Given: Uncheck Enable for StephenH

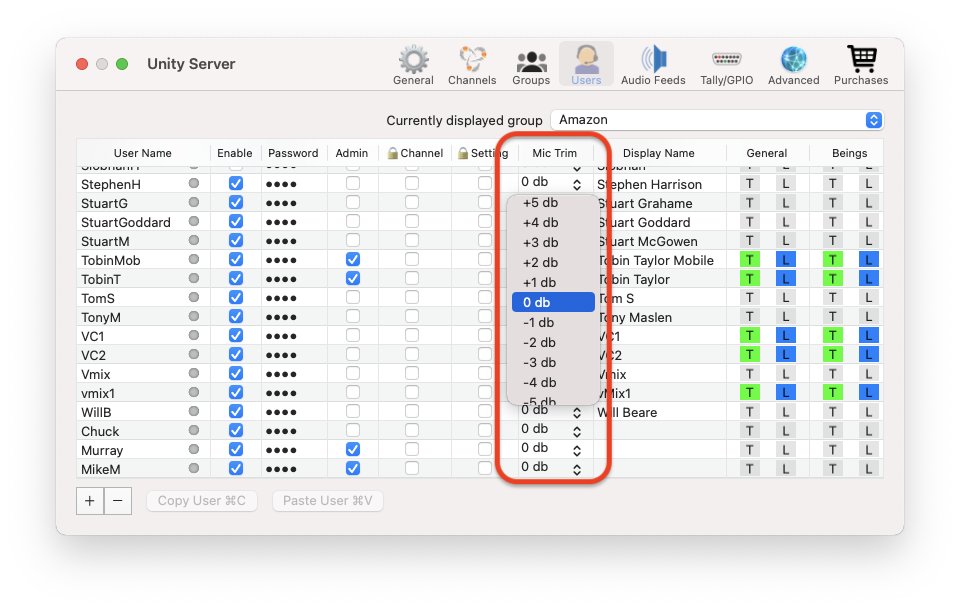Looking at the screenshot, I should pyautogui.click(x=236, y=183).
